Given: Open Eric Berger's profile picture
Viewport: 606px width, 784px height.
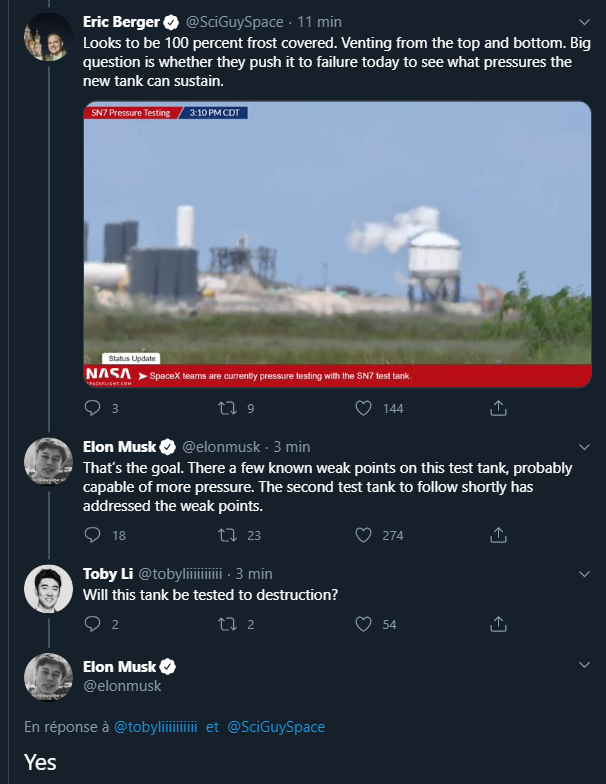Looking at the screenshot, I should [48, 37].
